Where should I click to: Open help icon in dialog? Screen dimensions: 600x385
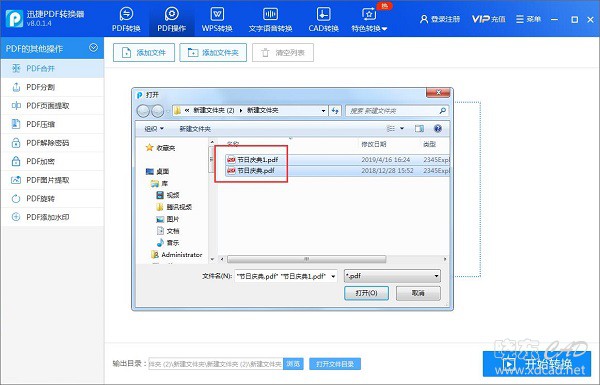[x=438, y=129]
